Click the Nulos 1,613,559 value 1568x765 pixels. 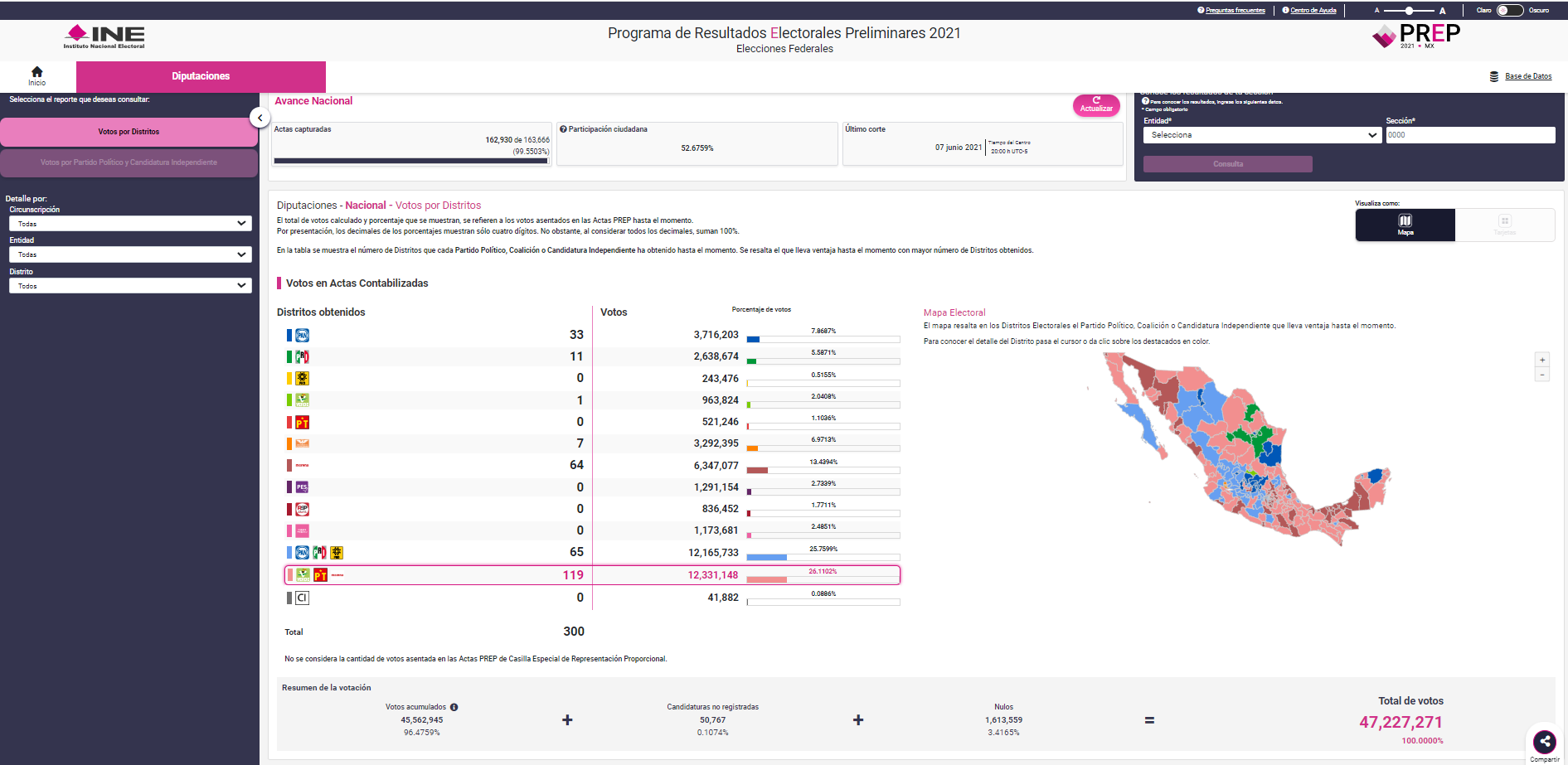(x=1003, y=720)
